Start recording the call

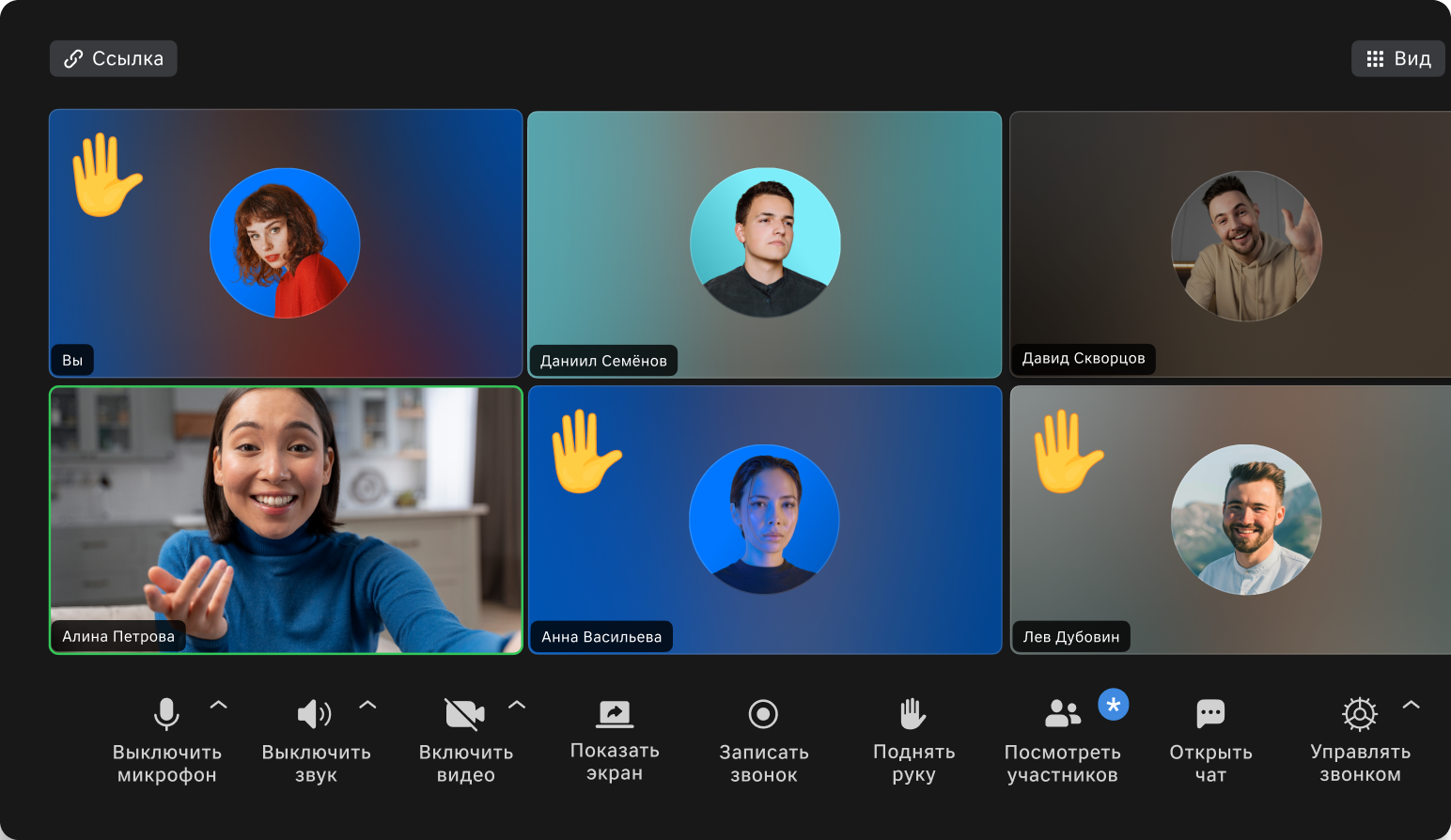click(763, 714)
